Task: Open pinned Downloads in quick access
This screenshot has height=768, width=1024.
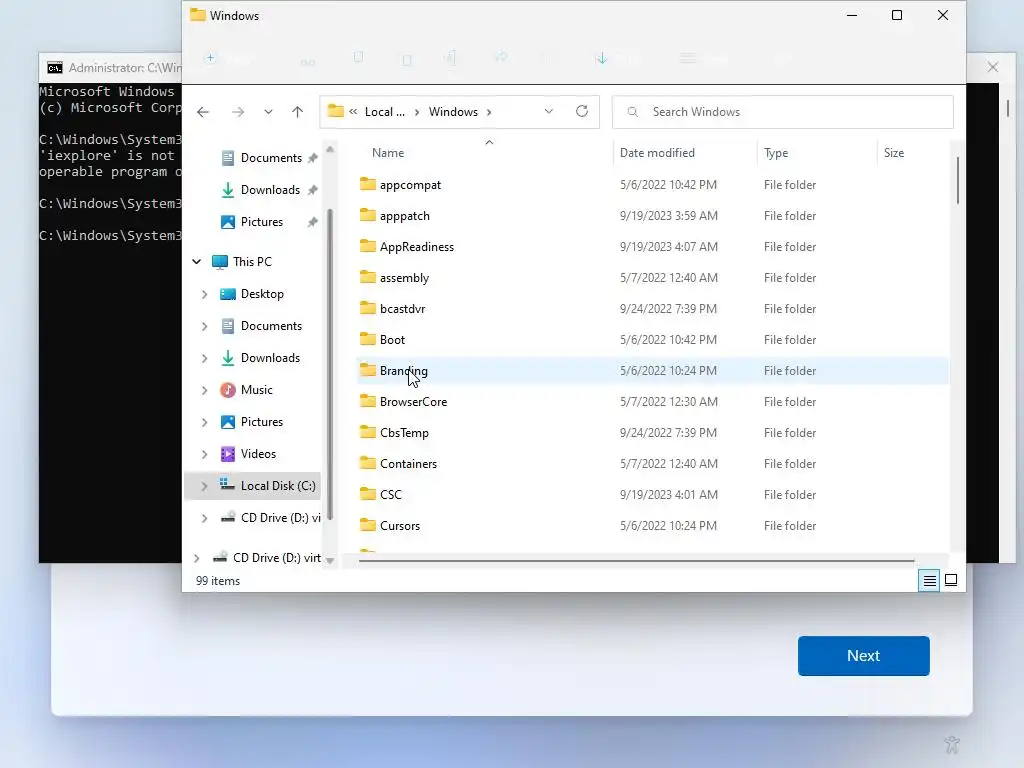Action: (270, 190)
